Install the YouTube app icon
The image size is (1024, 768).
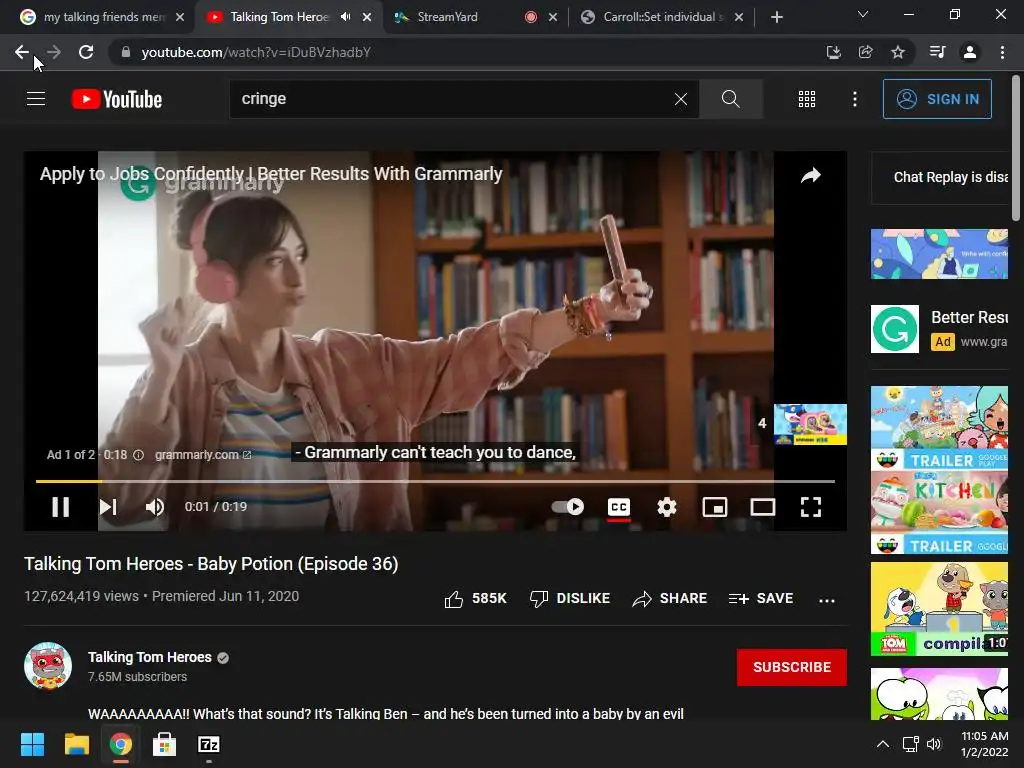[x=833, y=52]
